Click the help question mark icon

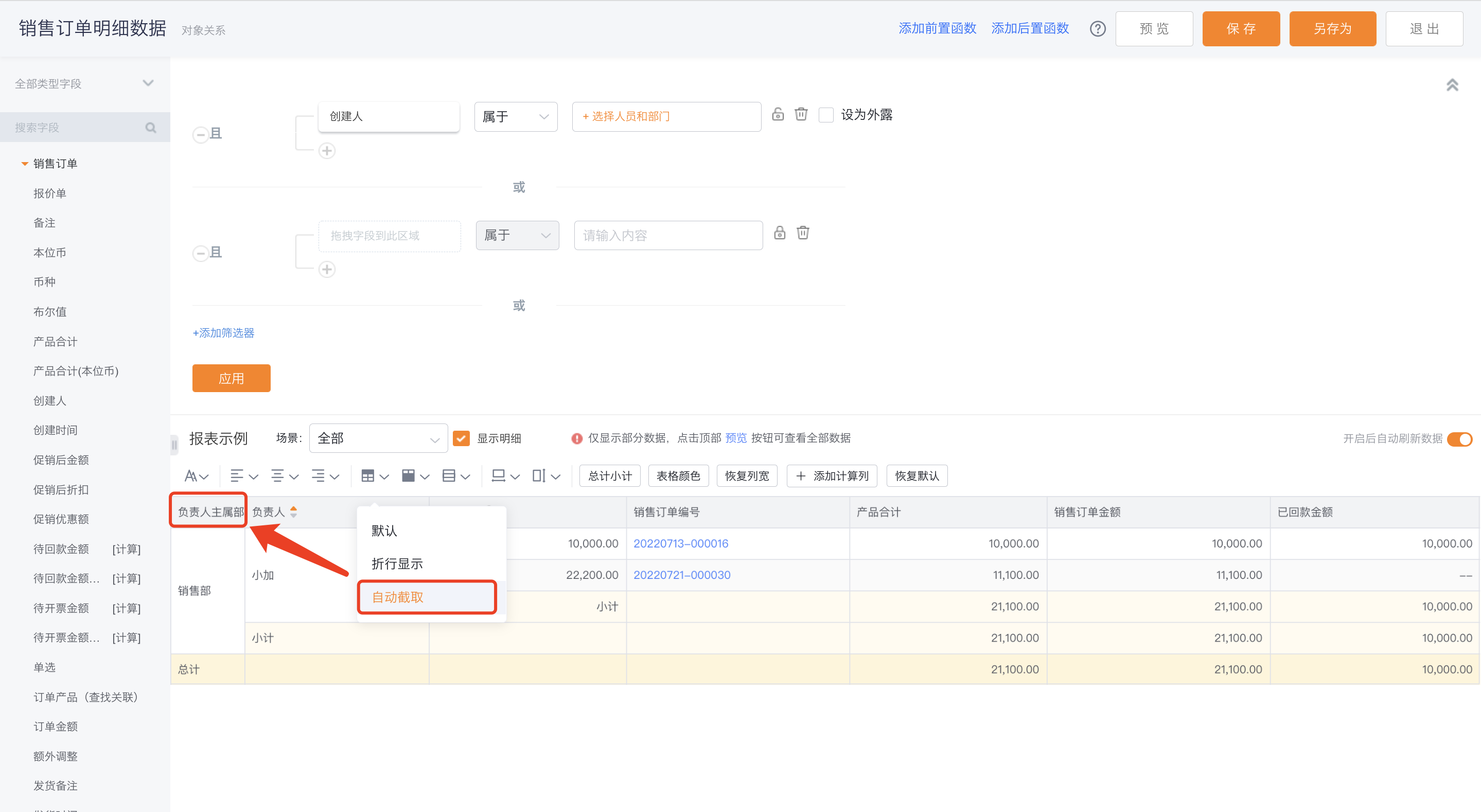1098,29
